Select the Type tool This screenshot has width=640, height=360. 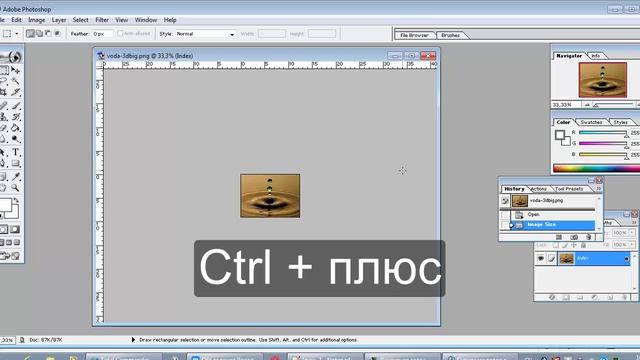pyautogui.click(x=16, y=152)
